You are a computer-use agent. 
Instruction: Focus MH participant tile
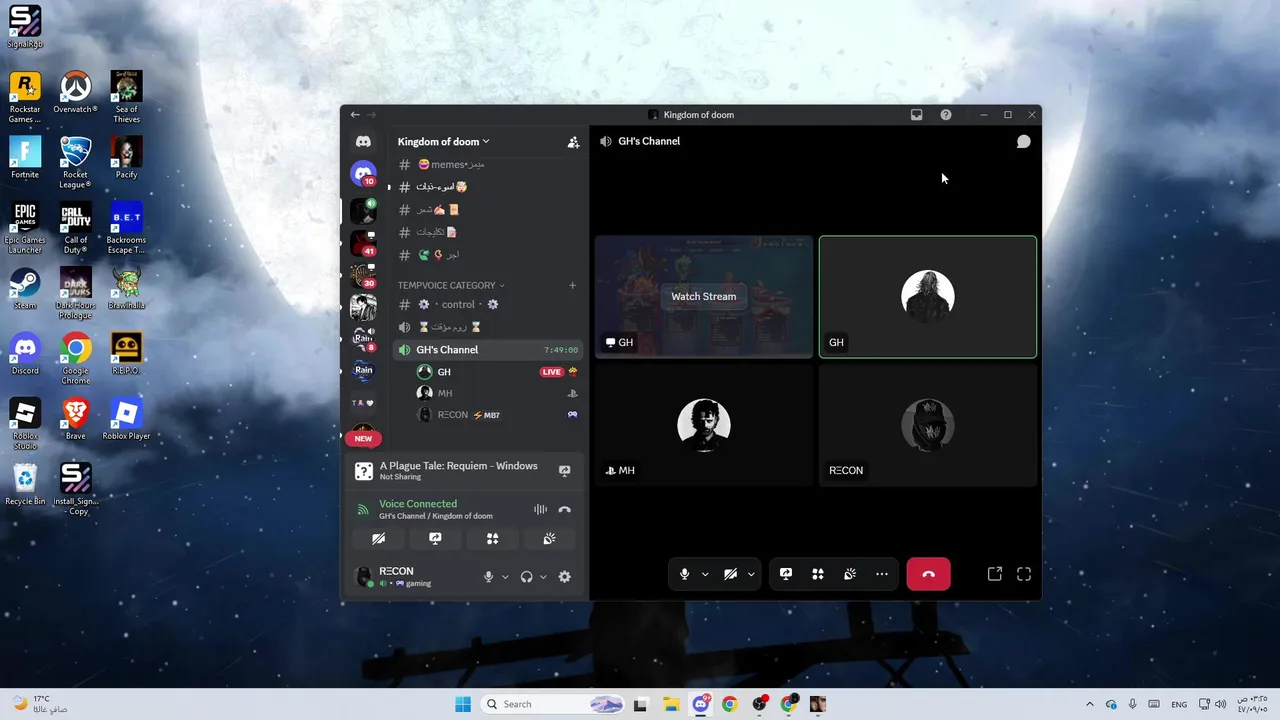point(704,425)
